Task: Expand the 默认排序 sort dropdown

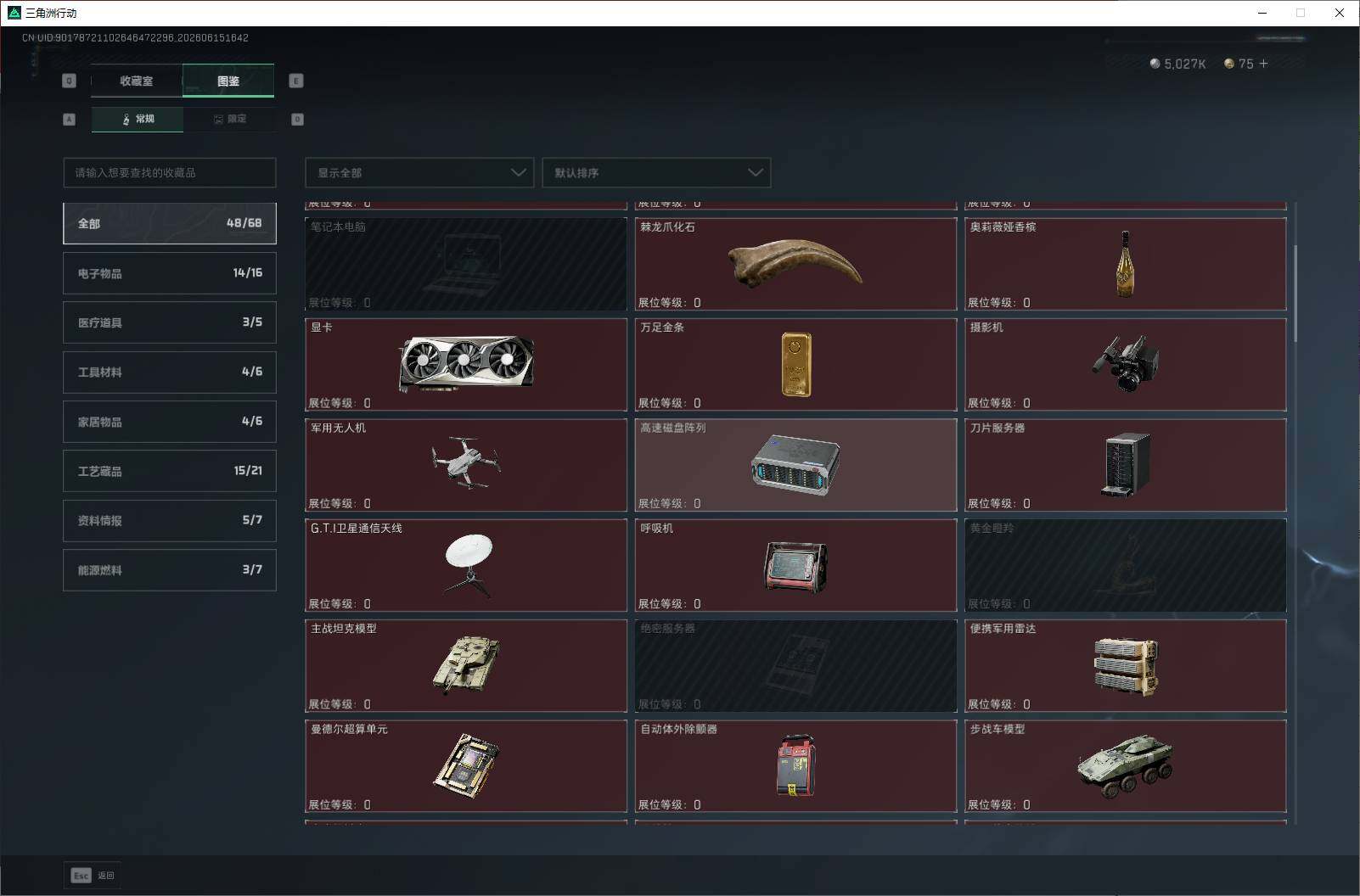Action: click(x=656, y=172)
